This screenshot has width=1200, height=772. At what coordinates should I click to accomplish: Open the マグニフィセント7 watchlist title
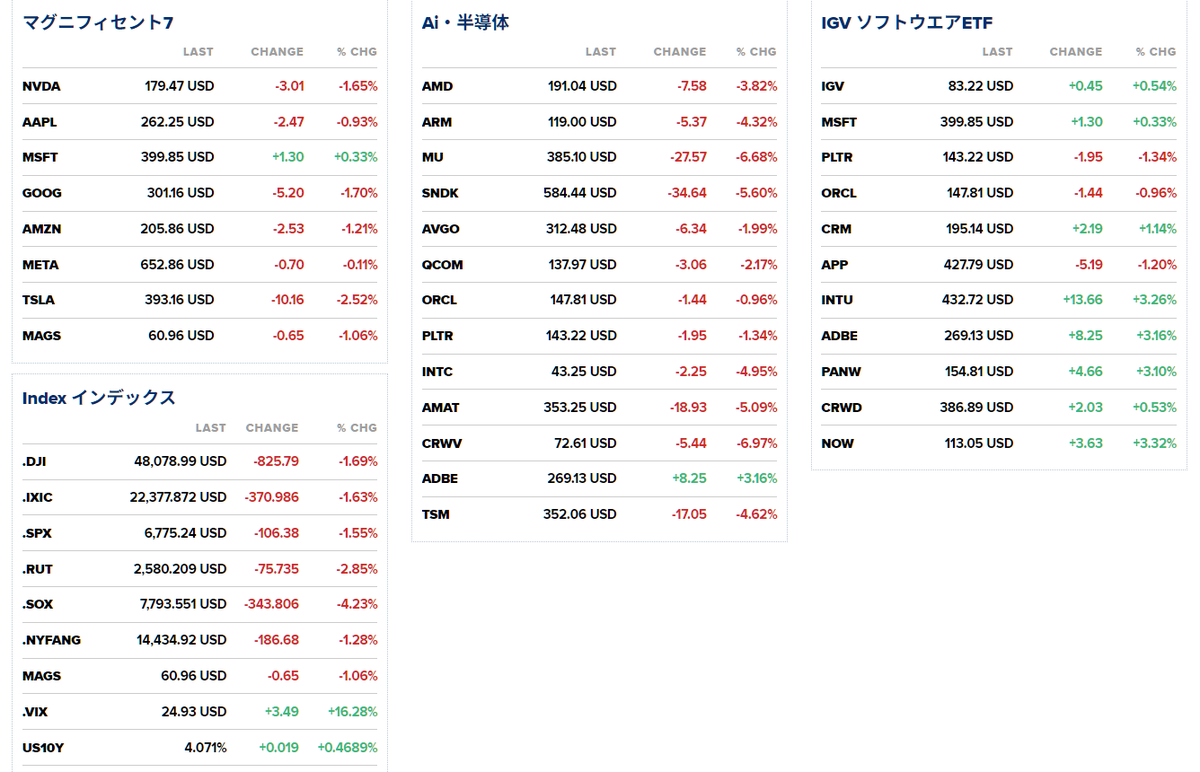point(97,23)
